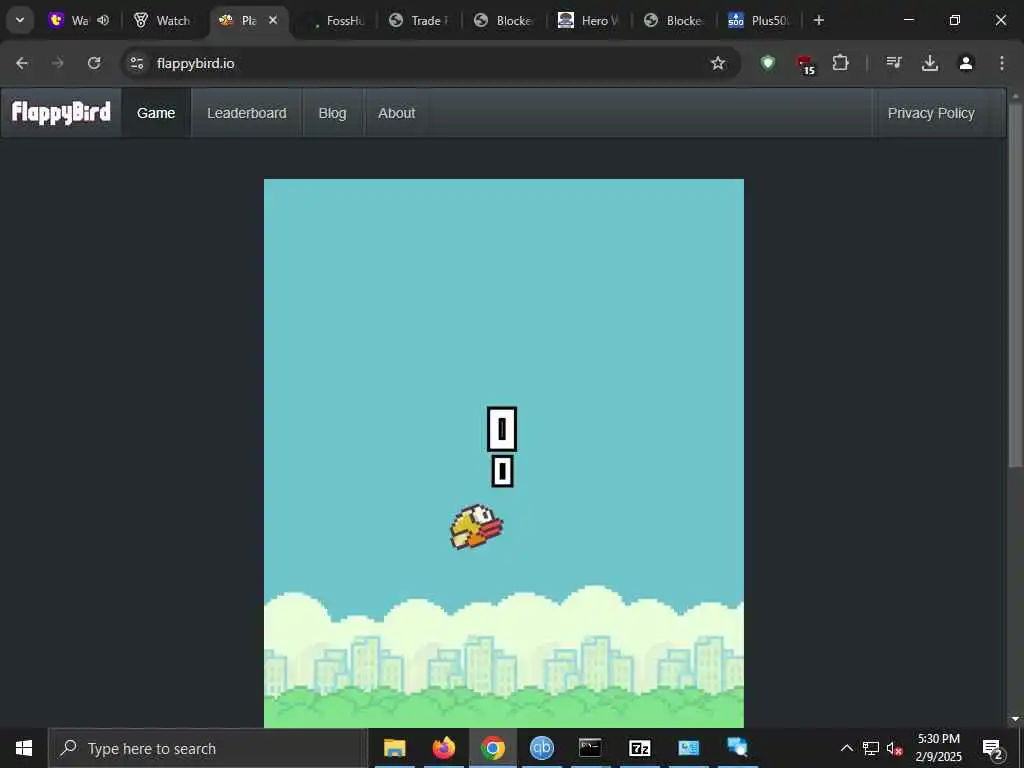
Task: Expand the tab search dropdown
Action: [x=20, y=20]
